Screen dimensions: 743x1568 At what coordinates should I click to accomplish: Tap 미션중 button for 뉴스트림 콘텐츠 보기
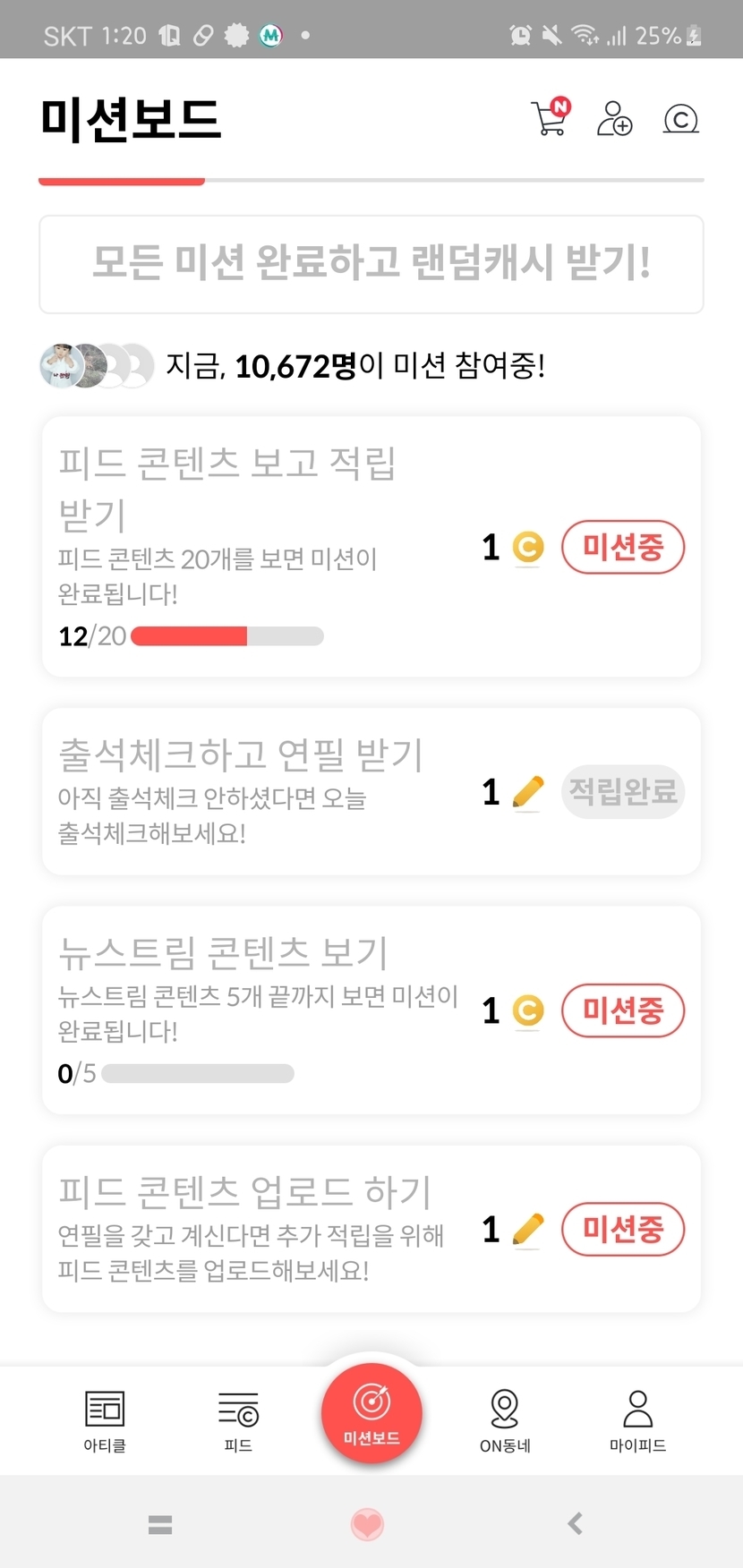623,1010
